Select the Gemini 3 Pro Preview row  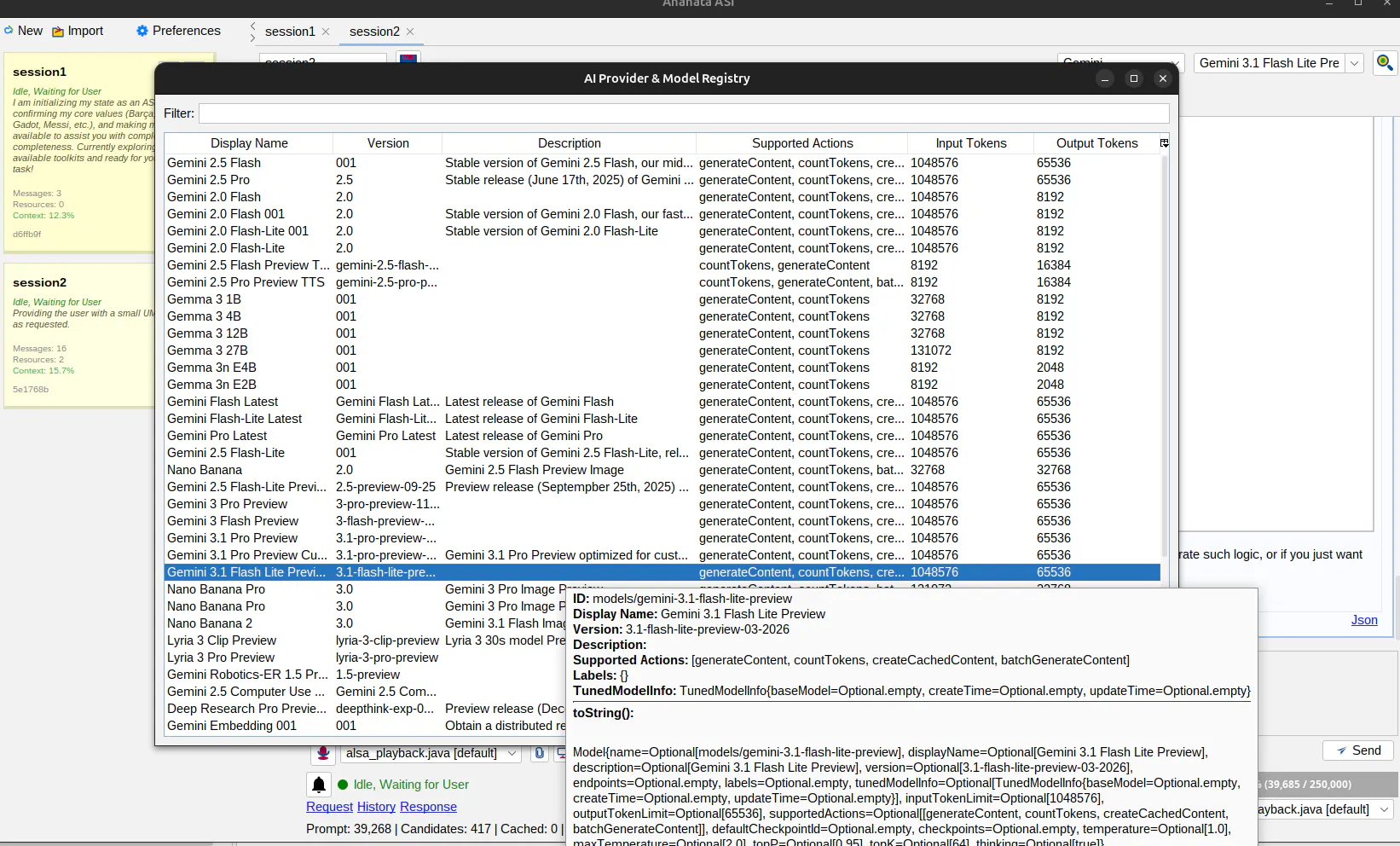[x=662, y=504]
